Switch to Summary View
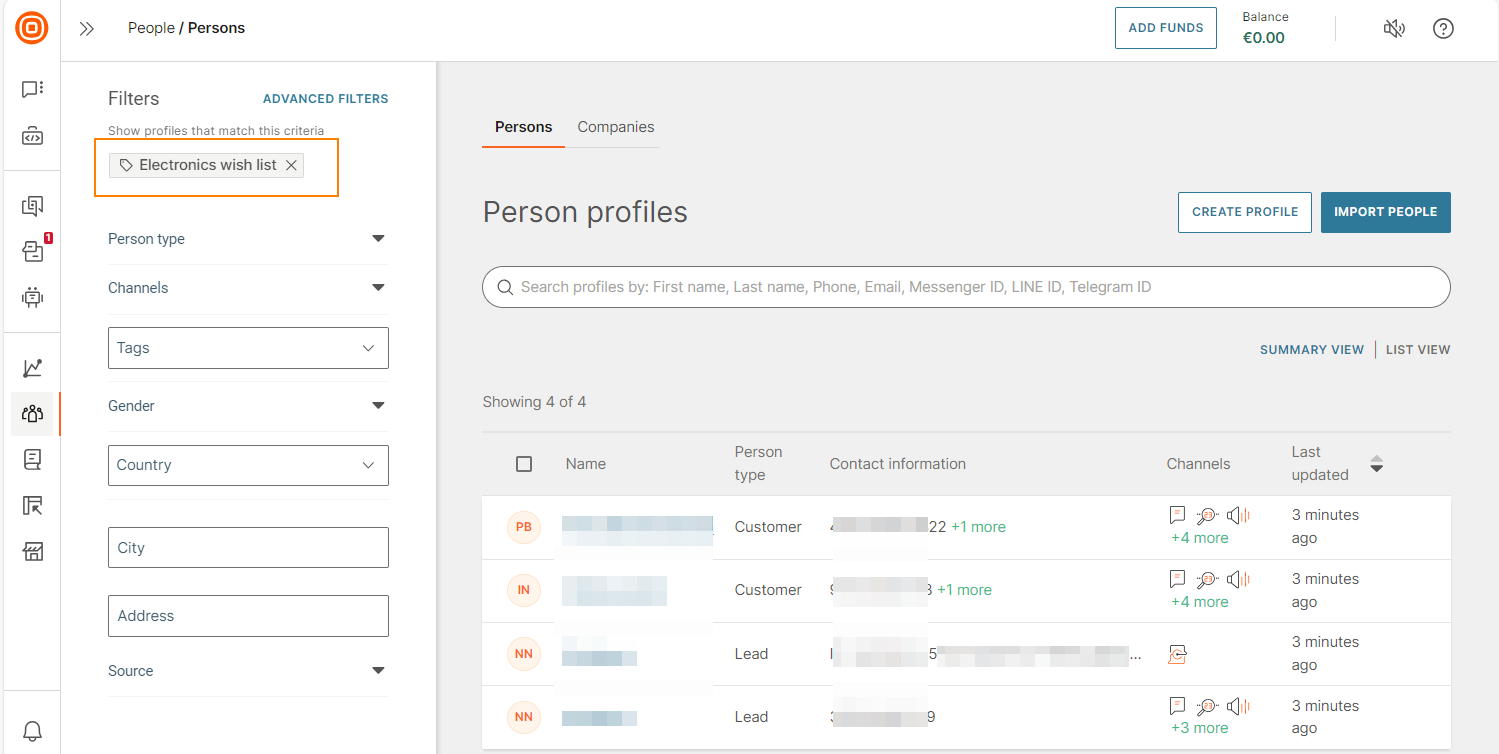This screenshot has height=754, width=1499. point(1311,350)
